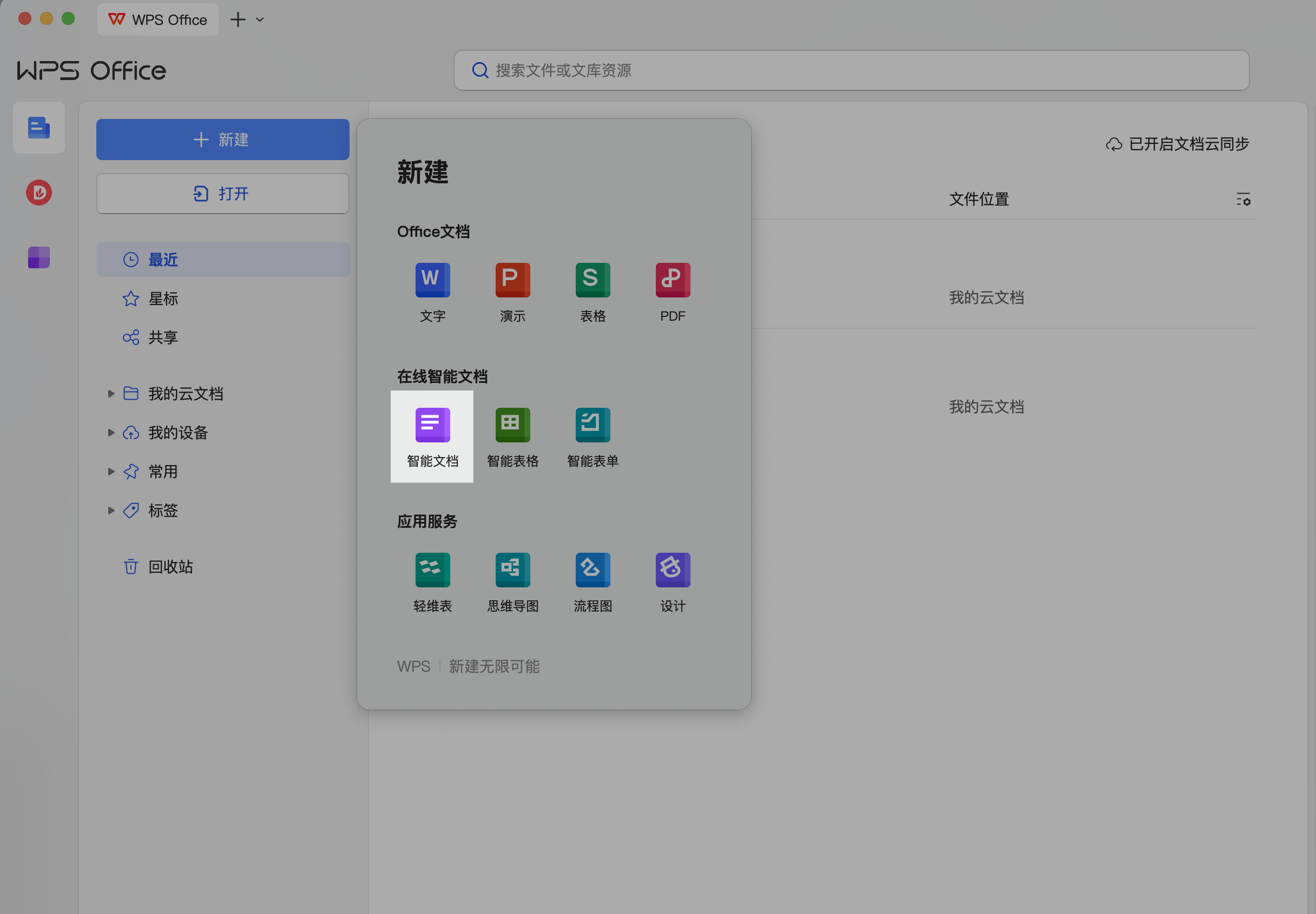Create a new PDF file

(673, 281)
